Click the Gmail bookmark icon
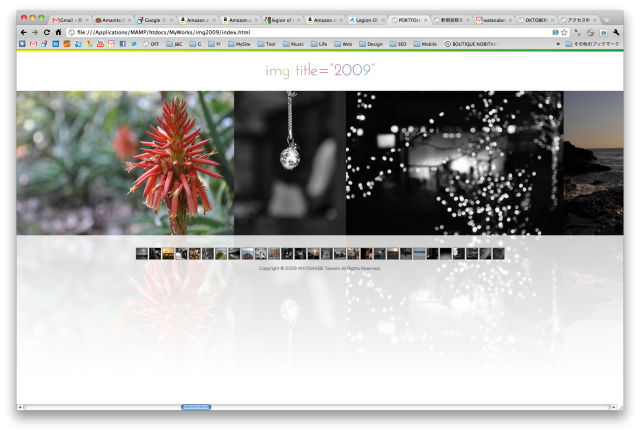Screen dimensions: 640x433 coord(33,44)
